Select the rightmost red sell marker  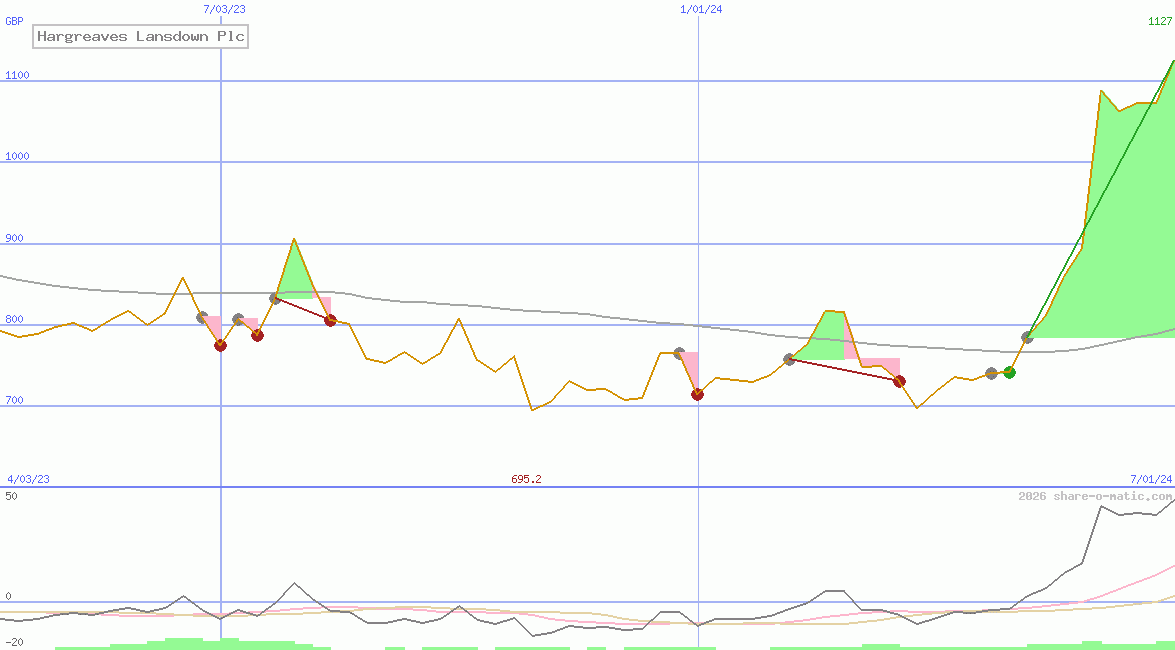click(x=898, y=381)
